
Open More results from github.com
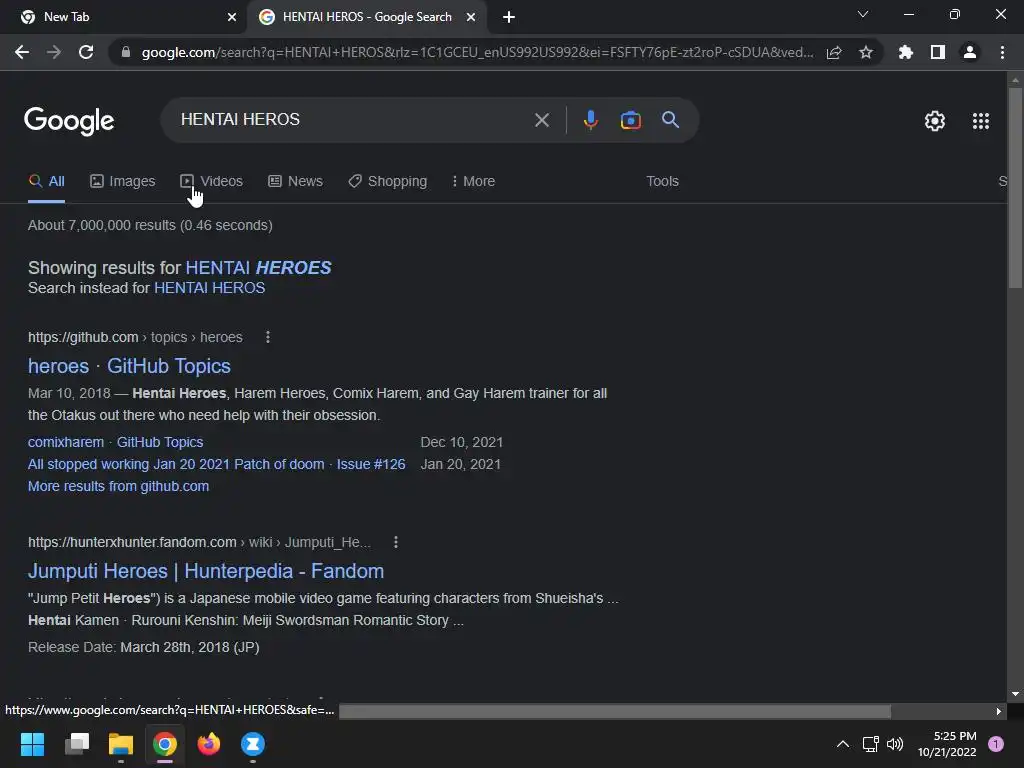[x=118, y=487]
